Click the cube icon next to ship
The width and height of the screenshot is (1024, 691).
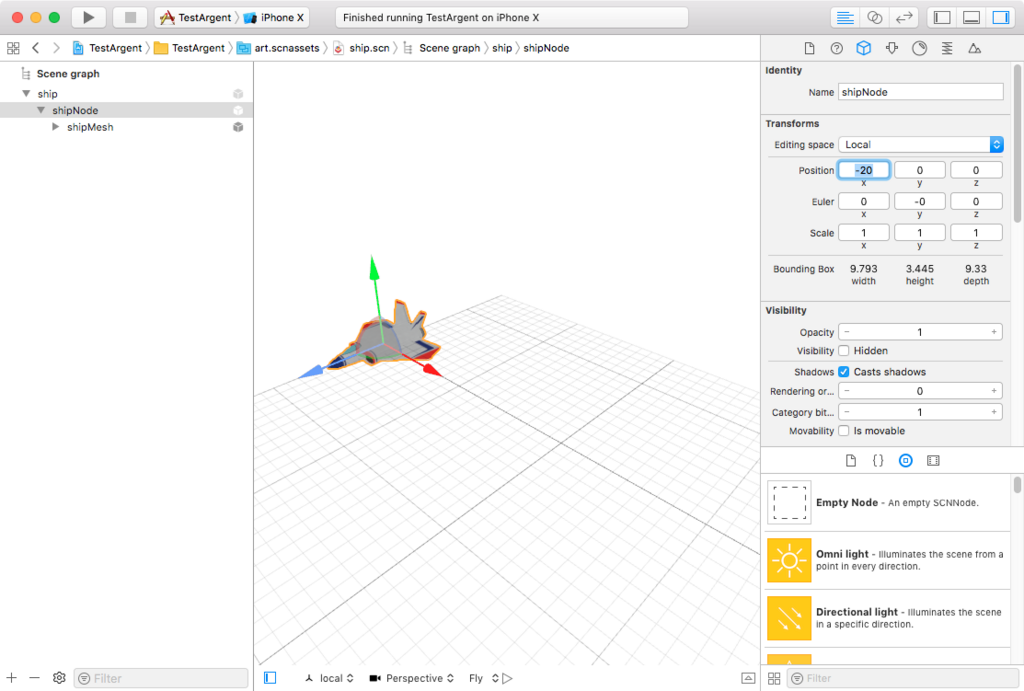click(238, 93)
